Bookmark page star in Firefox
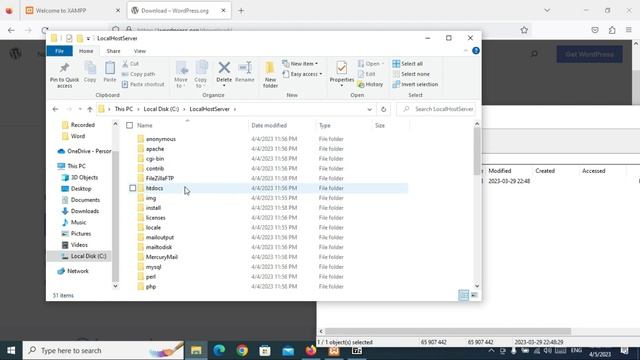Screen dimensions: 640x360 tap(524, 30)
